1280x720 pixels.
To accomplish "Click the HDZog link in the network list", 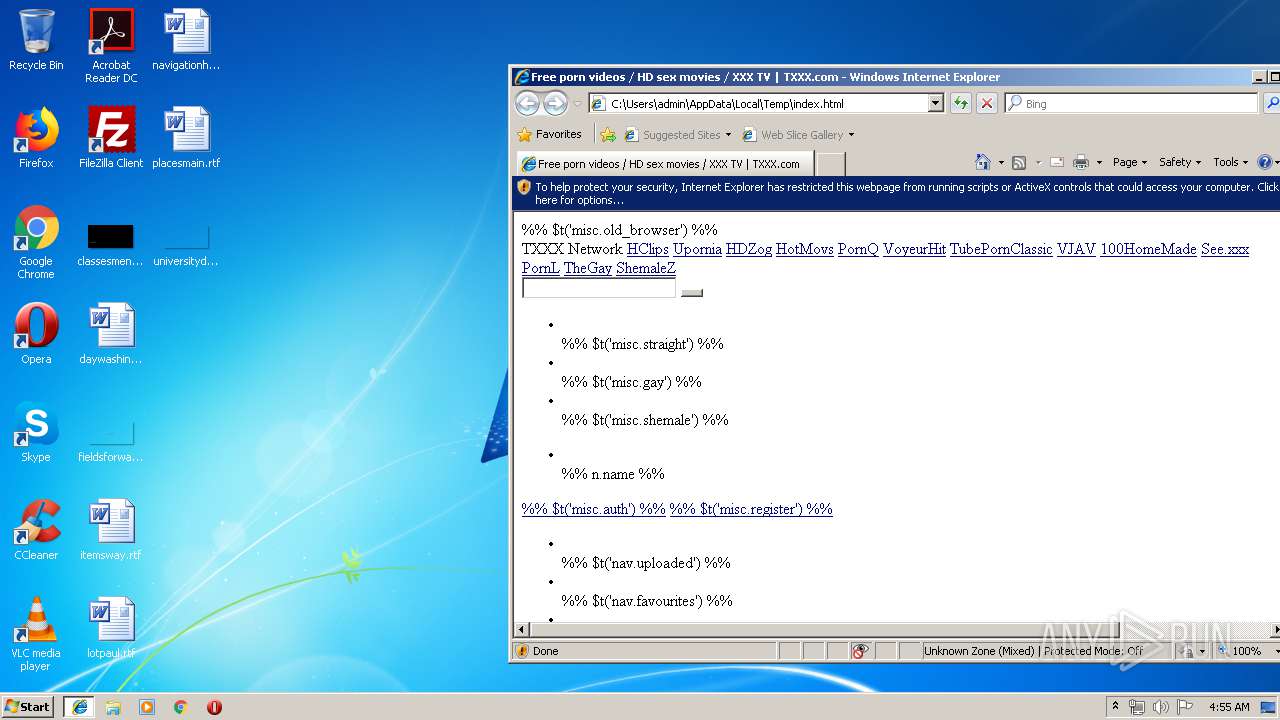I will [749, 249].
